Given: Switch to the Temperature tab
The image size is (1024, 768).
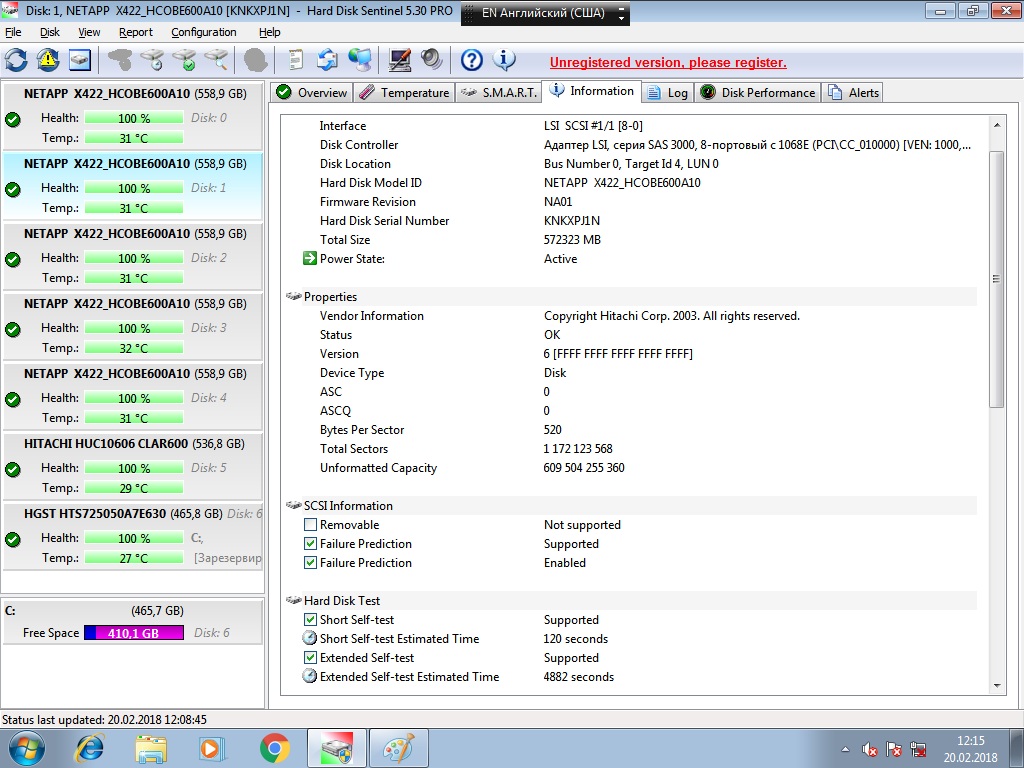Looking at the screenshot, I should [x=404, y=93].
